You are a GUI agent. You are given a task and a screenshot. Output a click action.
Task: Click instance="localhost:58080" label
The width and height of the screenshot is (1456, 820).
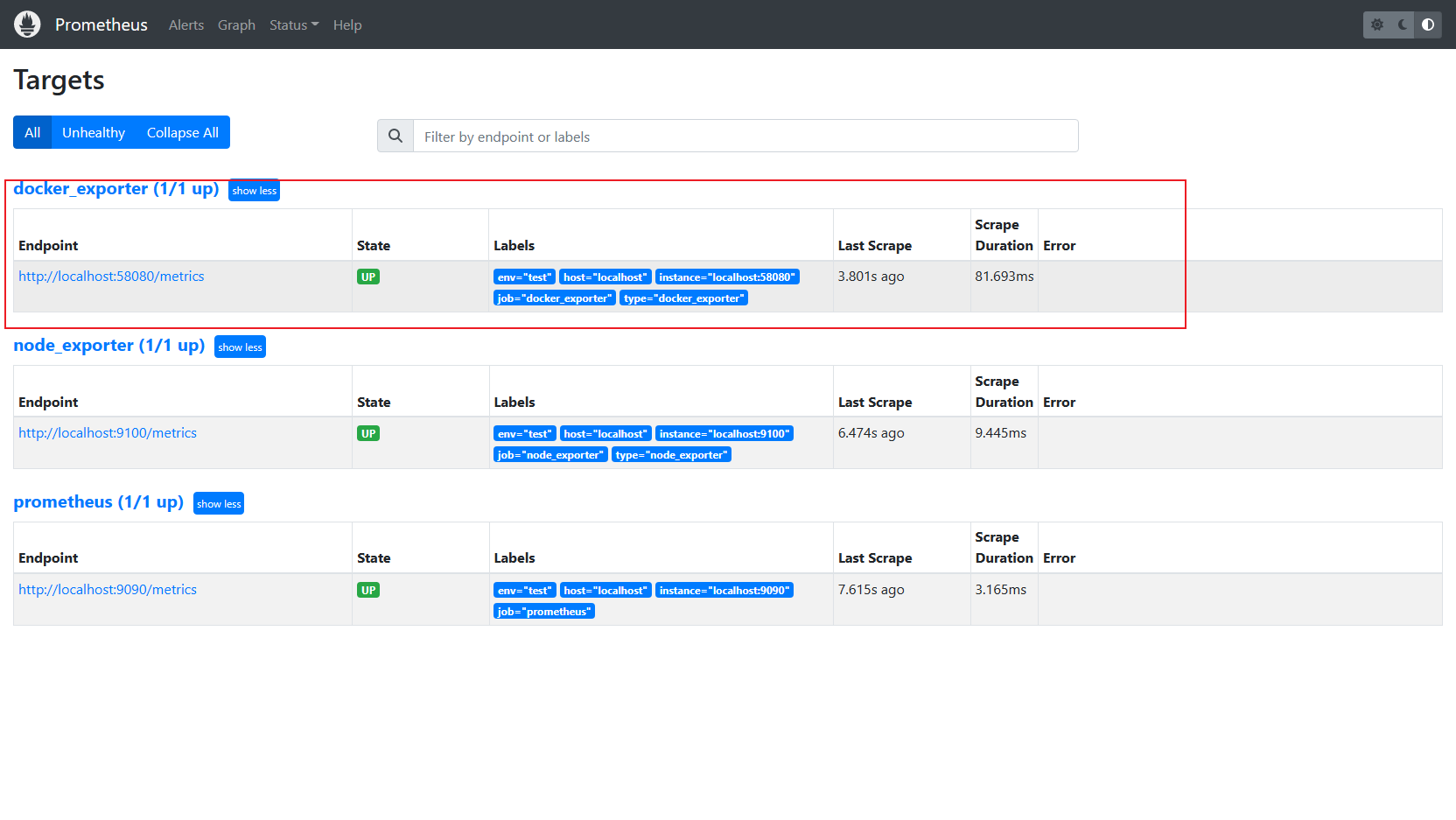point(727,277)
